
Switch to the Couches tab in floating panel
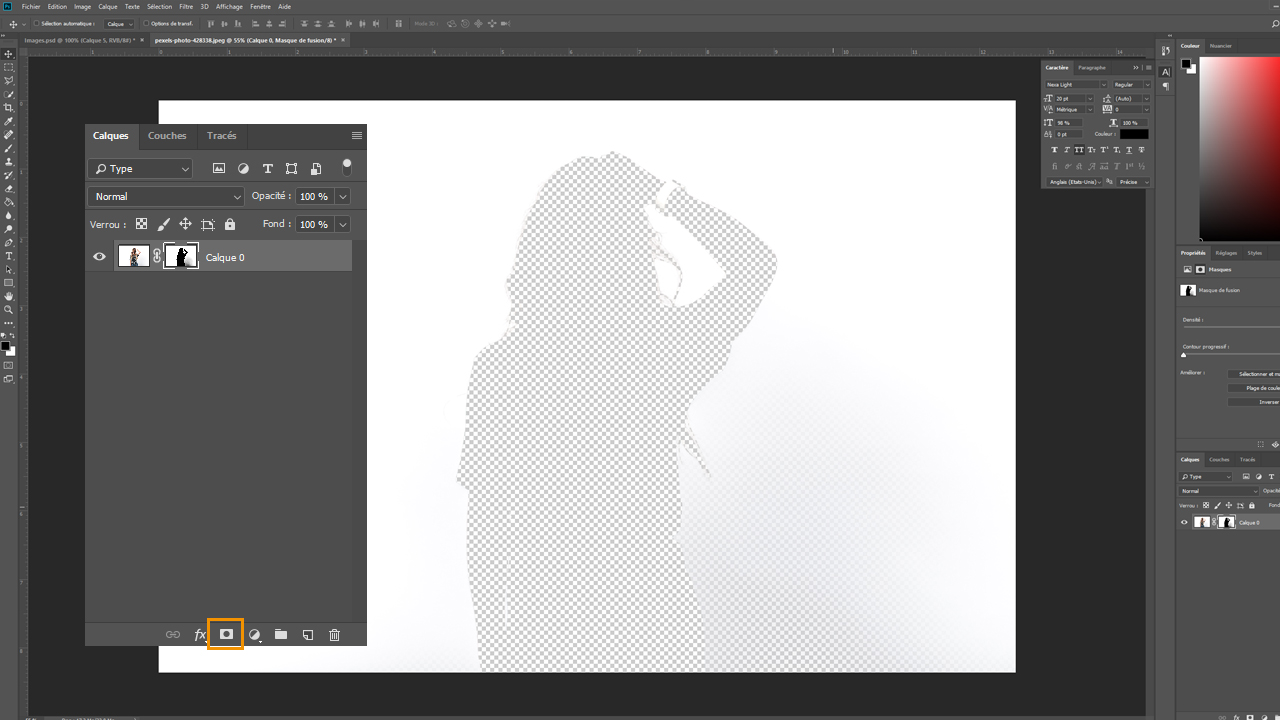click(x=167, y=136)
